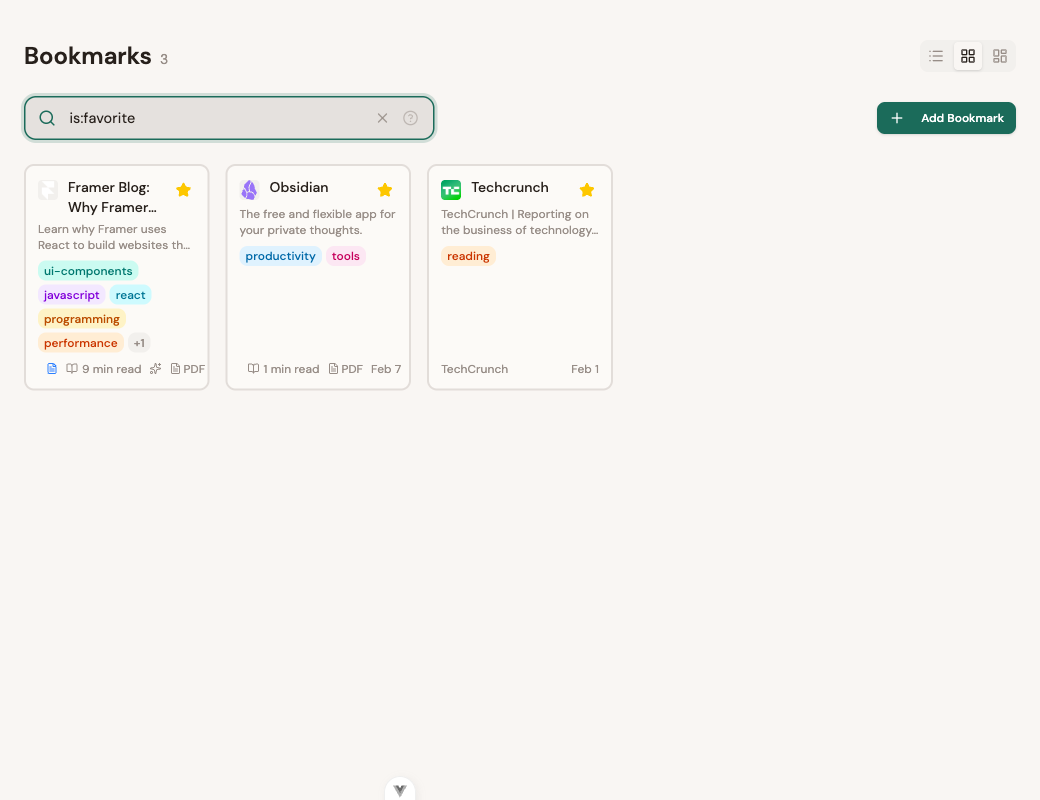Open the Obsidian bookmark title

[298, 187]
